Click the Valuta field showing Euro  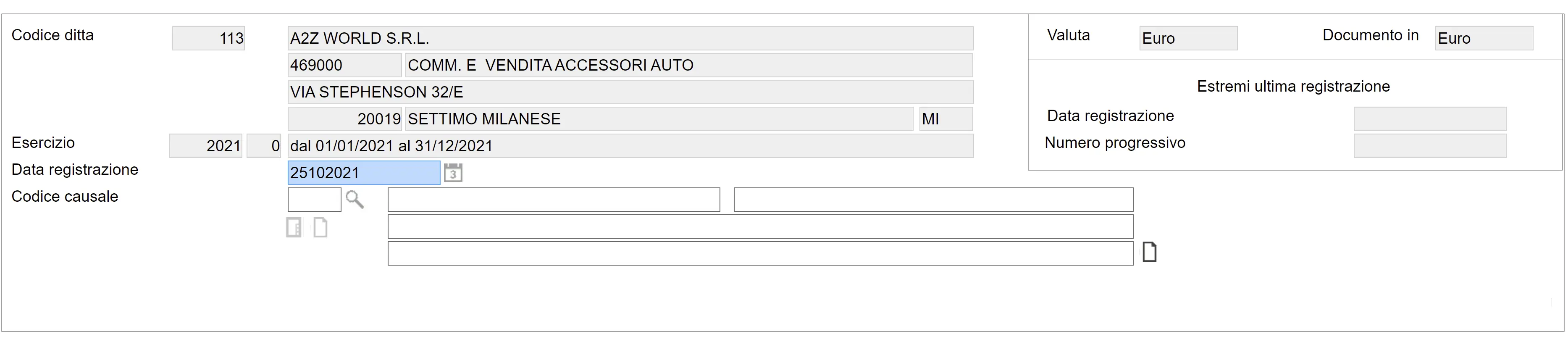[1187, 38]
